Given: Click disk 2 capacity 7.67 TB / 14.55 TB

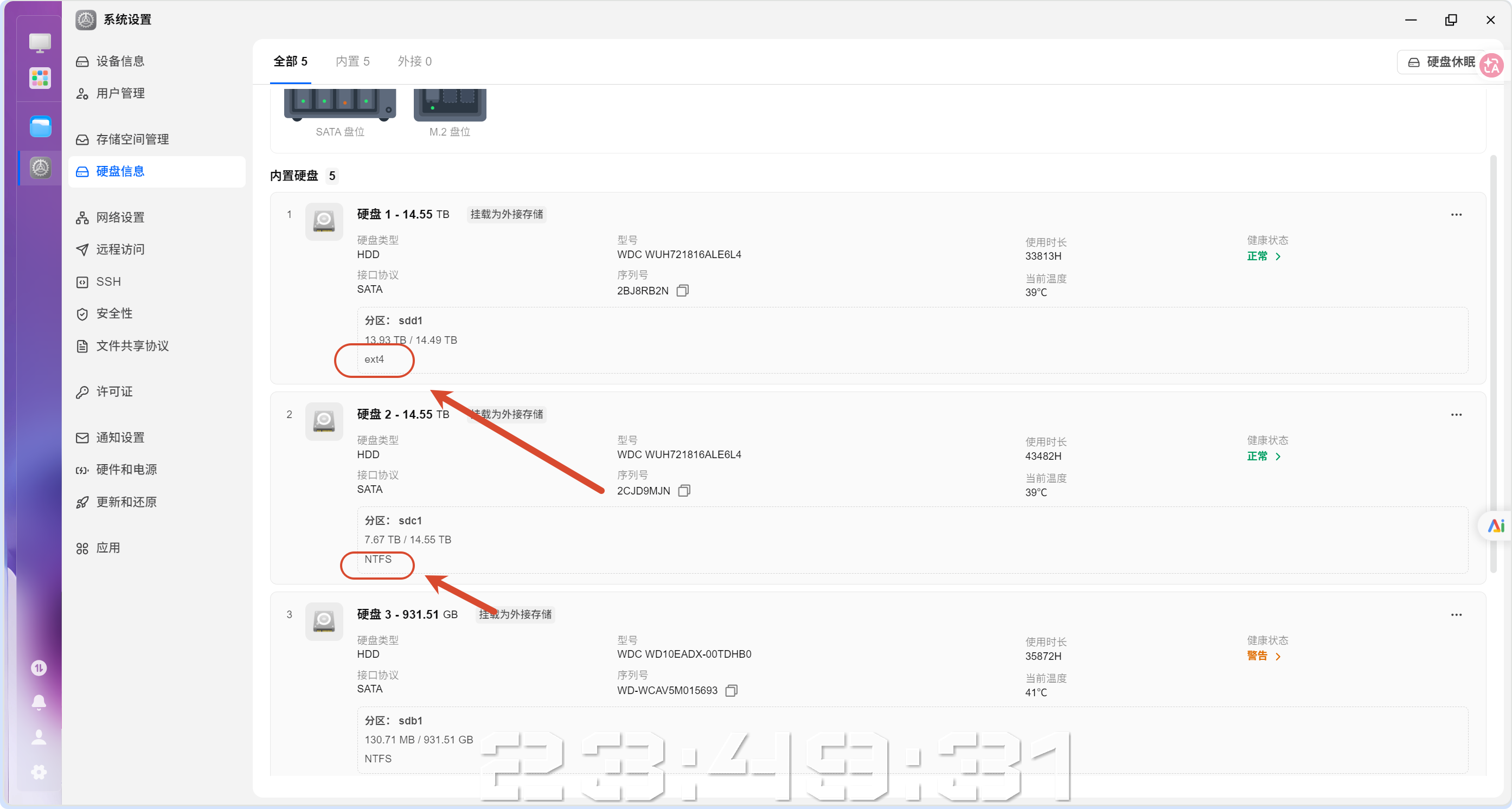Looking at the screenshot, I should pyautogui.click(x=407, y=540).
